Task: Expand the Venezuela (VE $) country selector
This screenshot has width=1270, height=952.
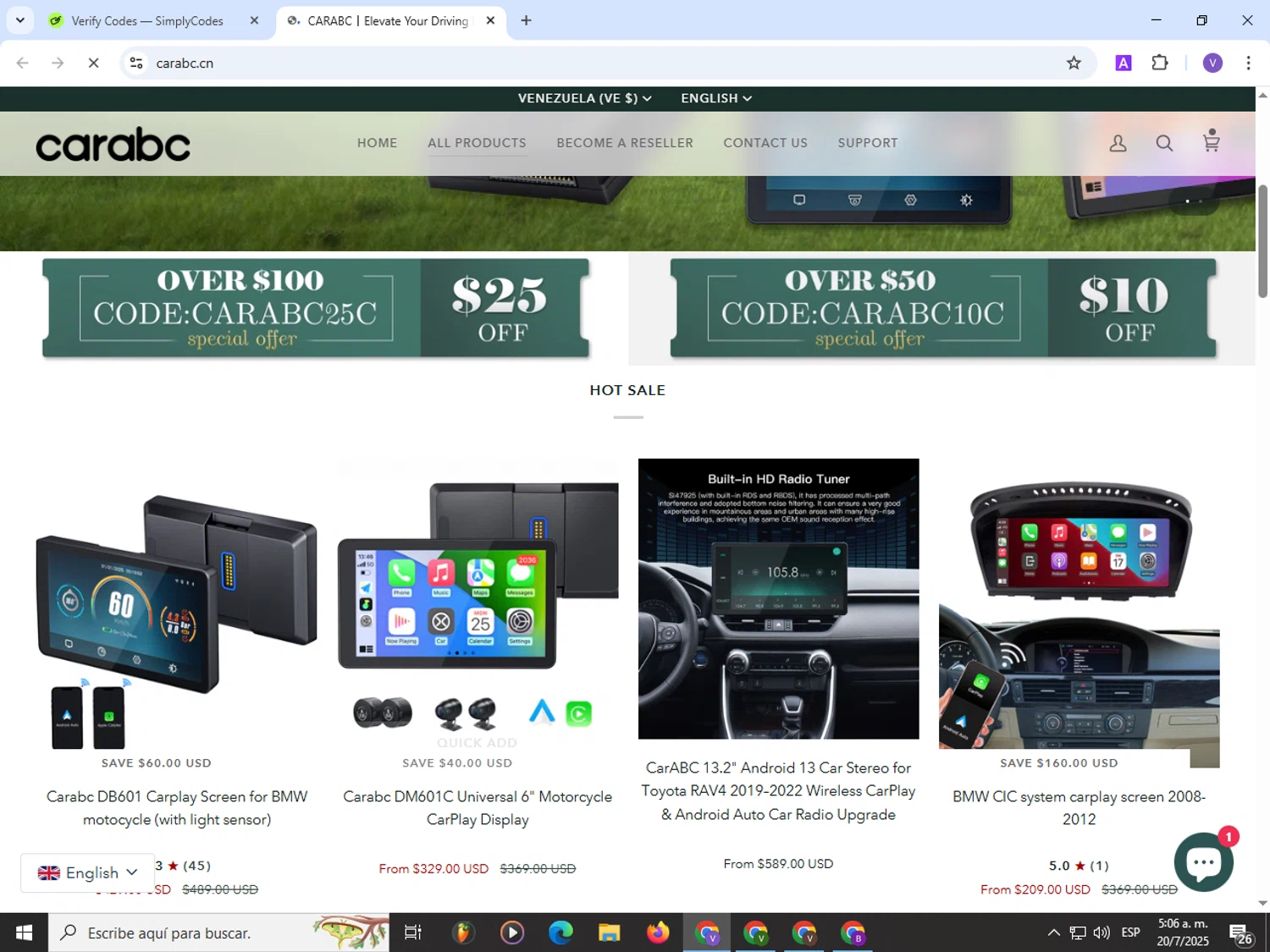Action: tap(584, 98)
